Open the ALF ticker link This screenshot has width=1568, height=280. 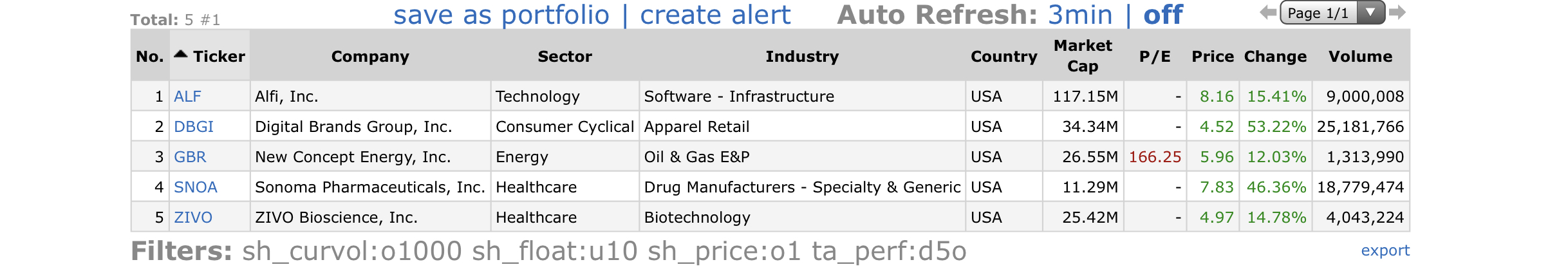tap(187, 97)
